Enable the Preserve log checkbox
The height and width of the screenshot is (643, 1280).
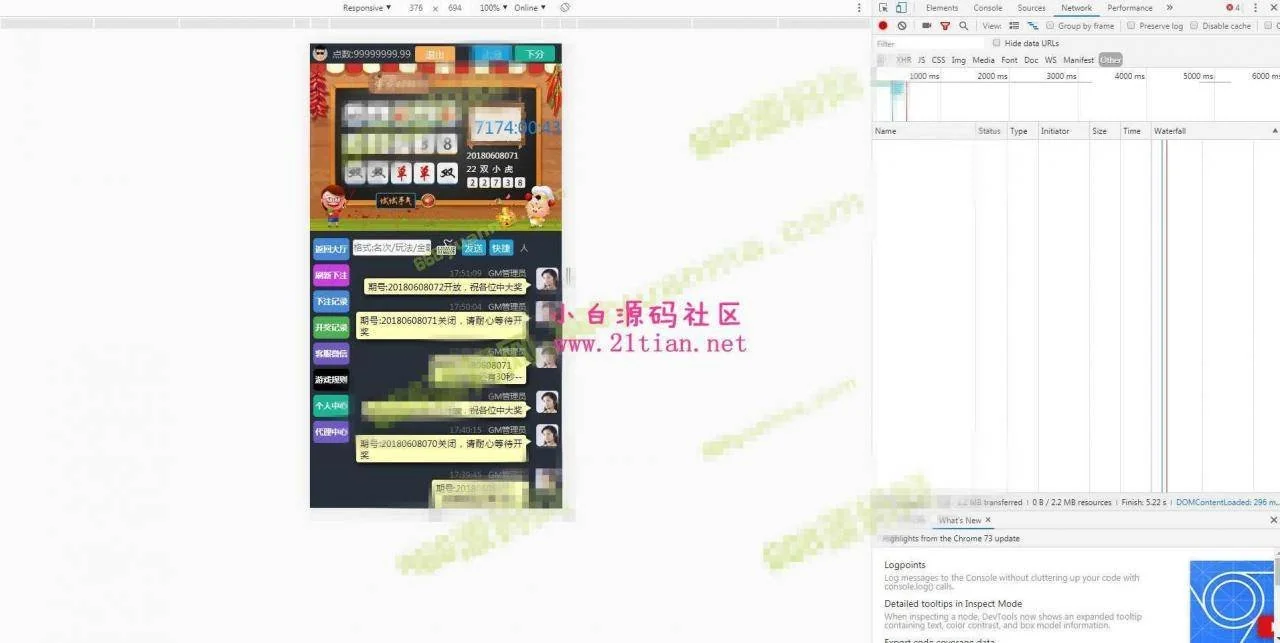[x=1131, y=26]
